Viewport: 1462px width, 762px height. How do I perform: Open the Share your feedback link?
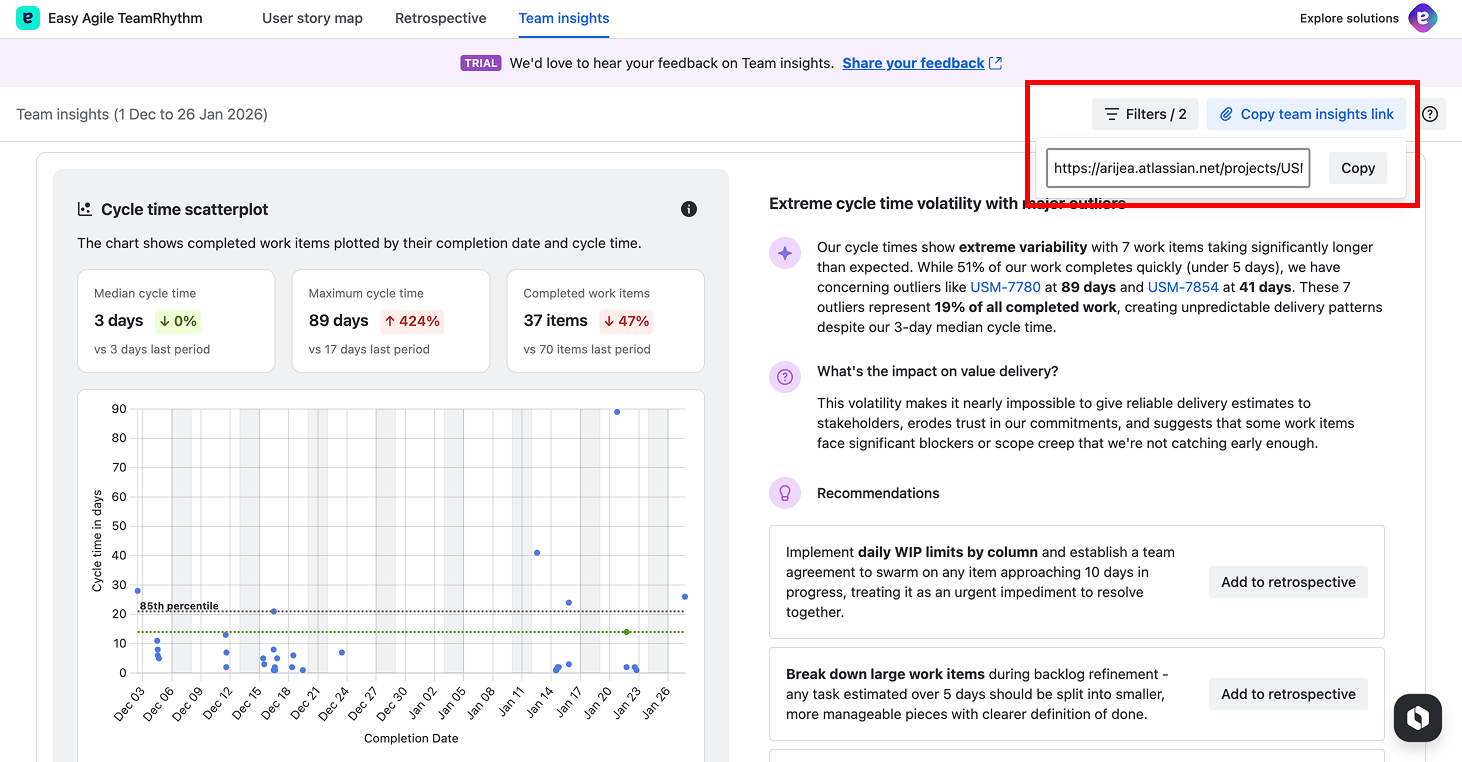coord(913,63)
